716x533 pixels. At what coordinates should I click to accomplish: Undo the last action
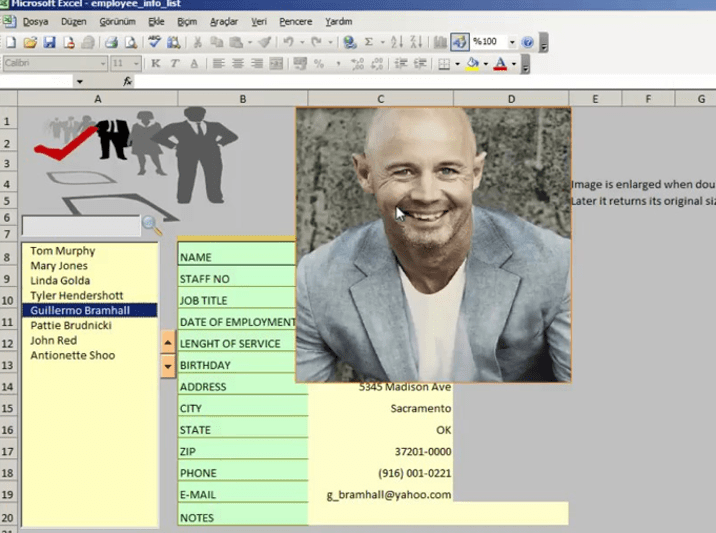click(288, 42)
